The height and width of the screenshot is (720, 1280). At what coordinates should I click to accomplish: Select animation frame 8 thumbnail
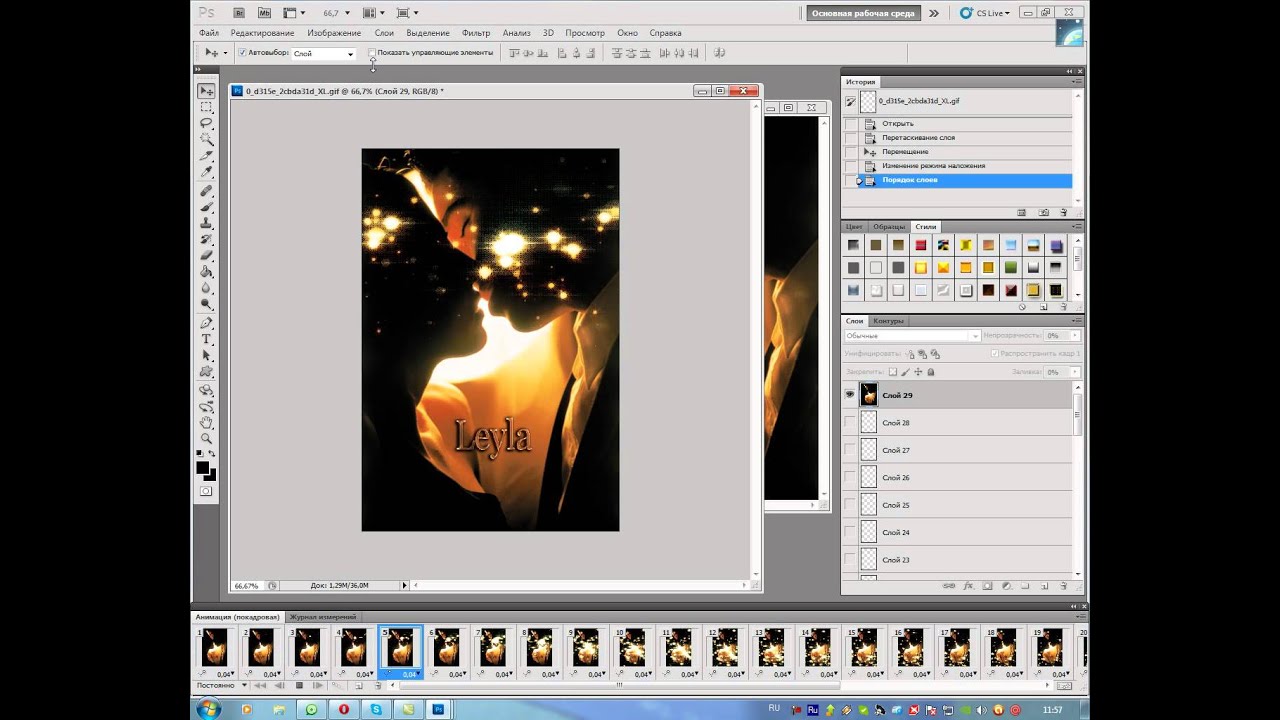point(538,647)
